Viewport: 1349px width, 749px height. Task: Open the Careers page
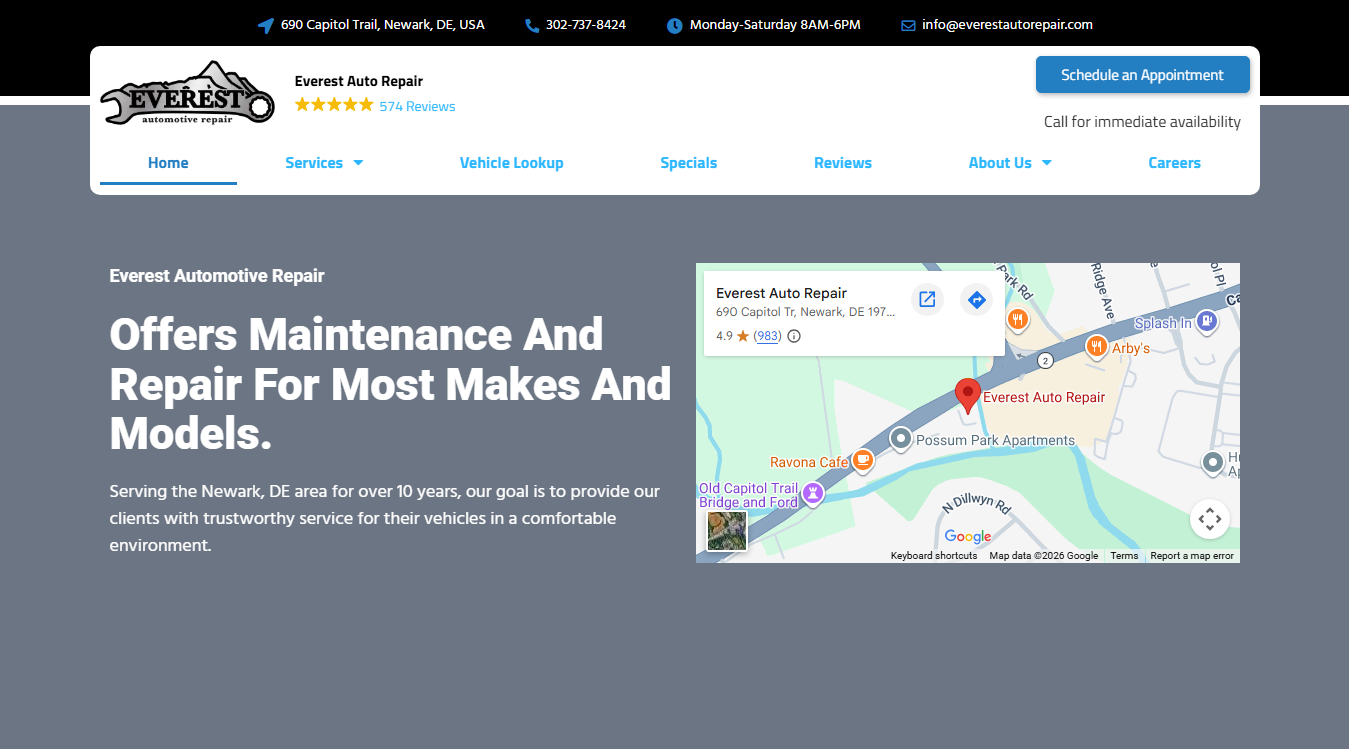pos(1174,163)
